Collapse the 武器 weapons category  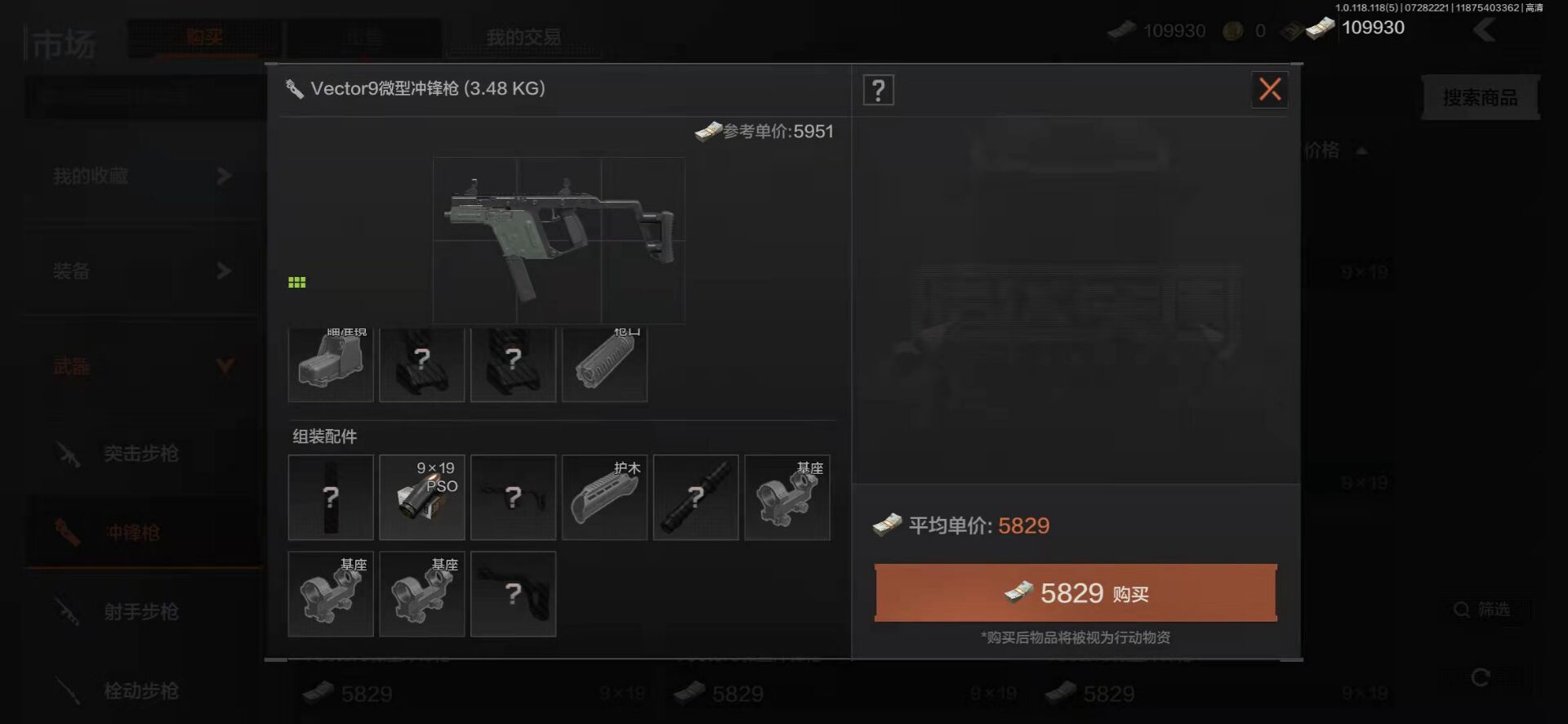pos(143,367)
